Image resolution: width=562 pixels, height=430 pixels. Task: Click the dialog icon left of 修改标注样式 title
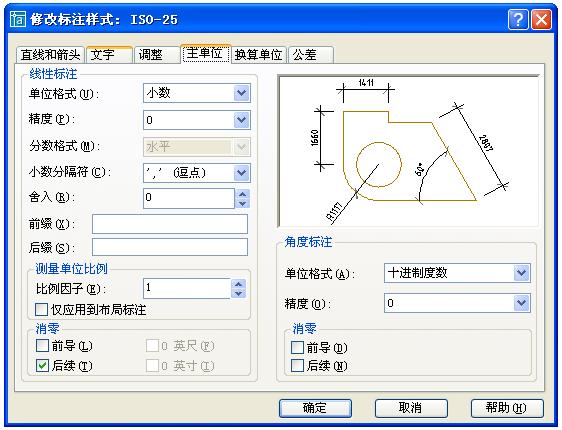[18, 19]
